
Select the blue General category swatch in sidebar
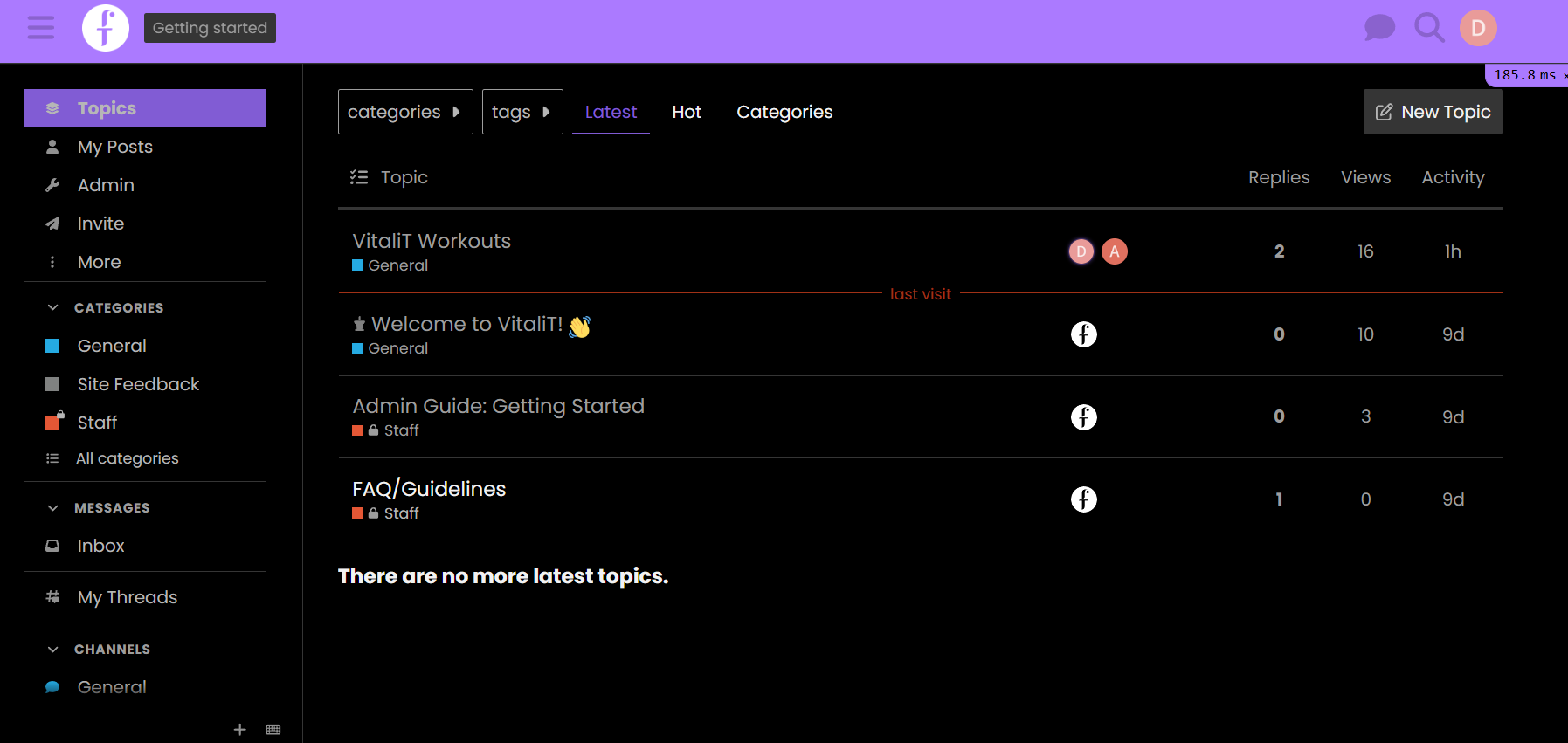(52, 346)
